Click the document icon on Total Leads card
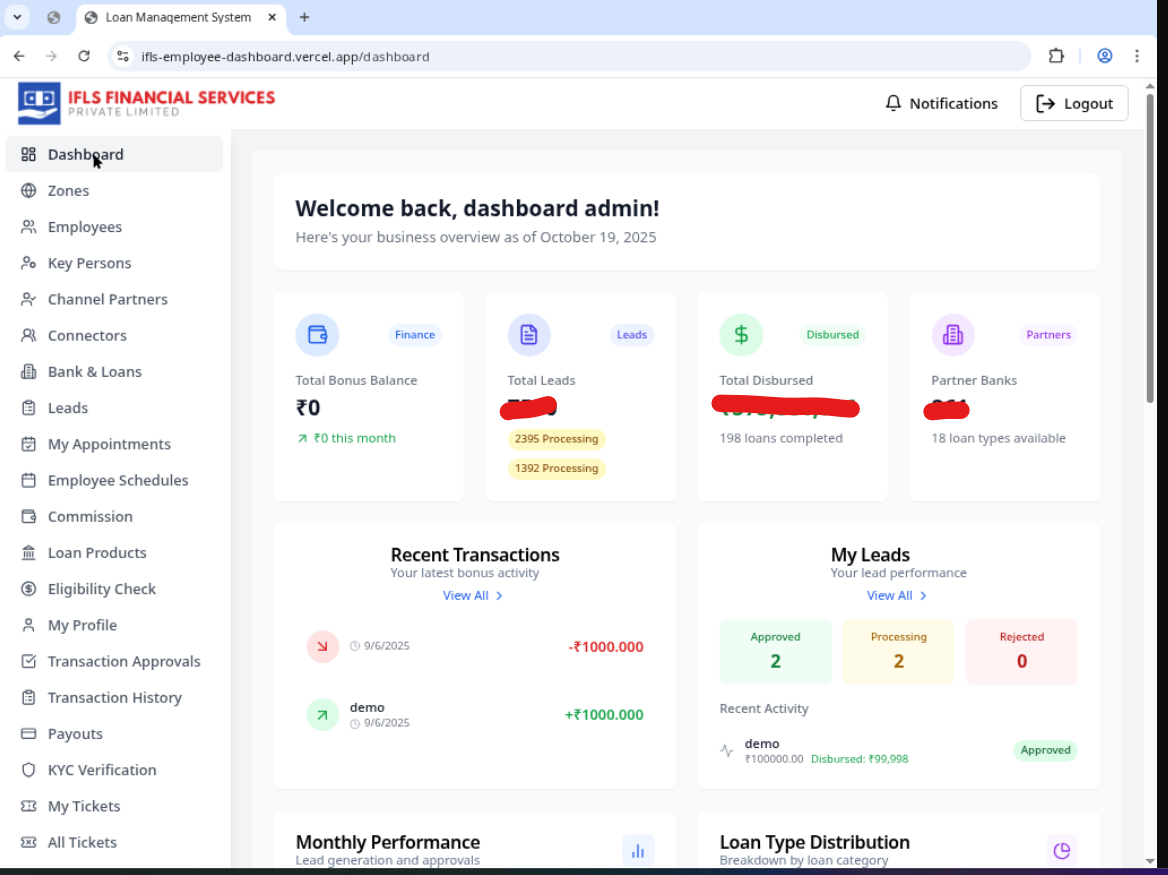This screenshot has width=1168, height=875. pos(529,335)
